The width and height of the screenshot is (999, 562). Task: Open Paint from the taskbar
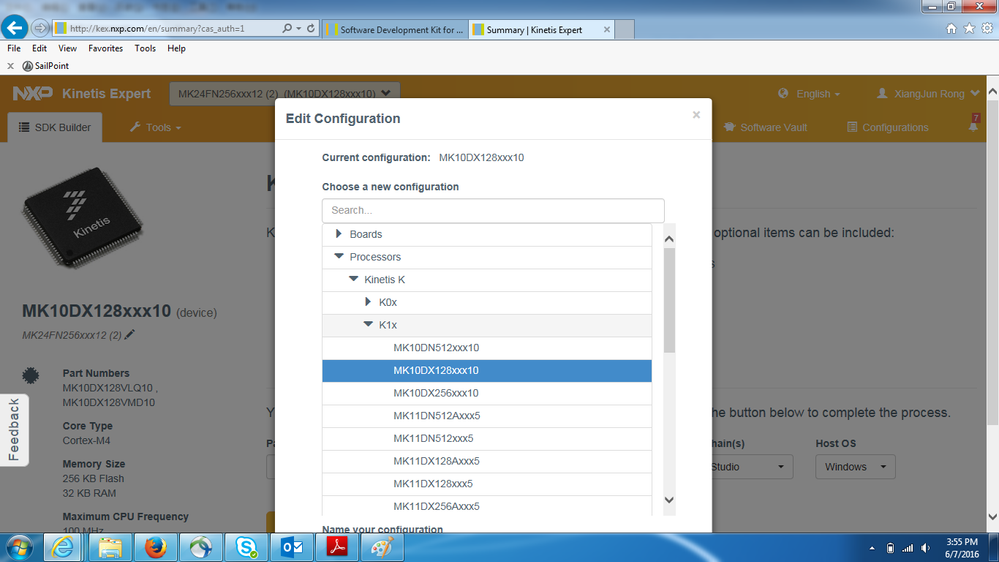tap(382, 547)
